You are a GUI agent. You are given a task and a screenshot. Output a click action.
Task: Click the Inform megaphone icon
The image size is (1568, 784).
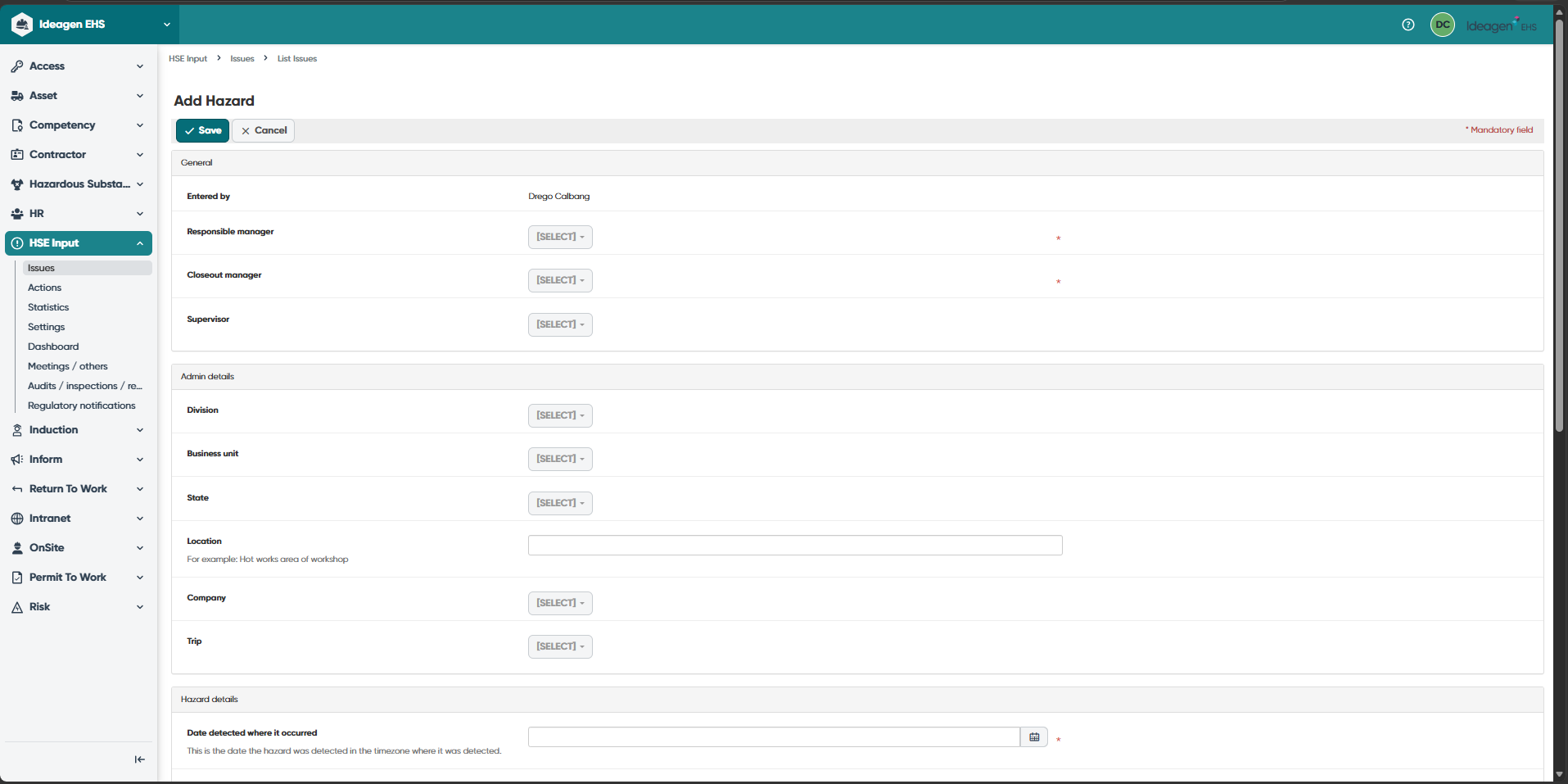point(17,460)
